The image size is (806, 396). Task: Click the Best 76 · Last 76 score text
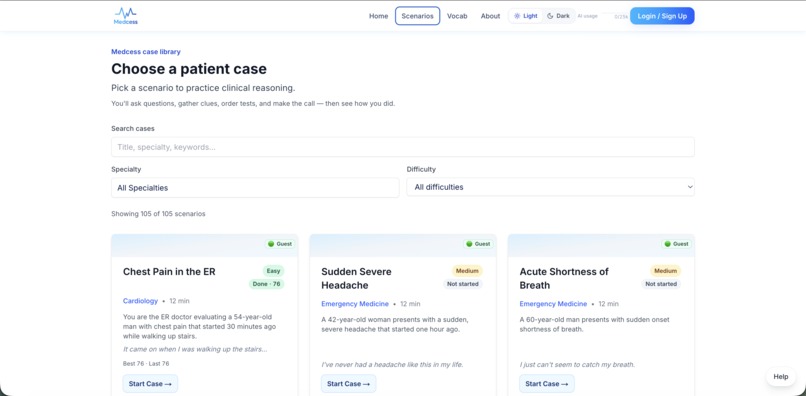[x=146, y=364]
